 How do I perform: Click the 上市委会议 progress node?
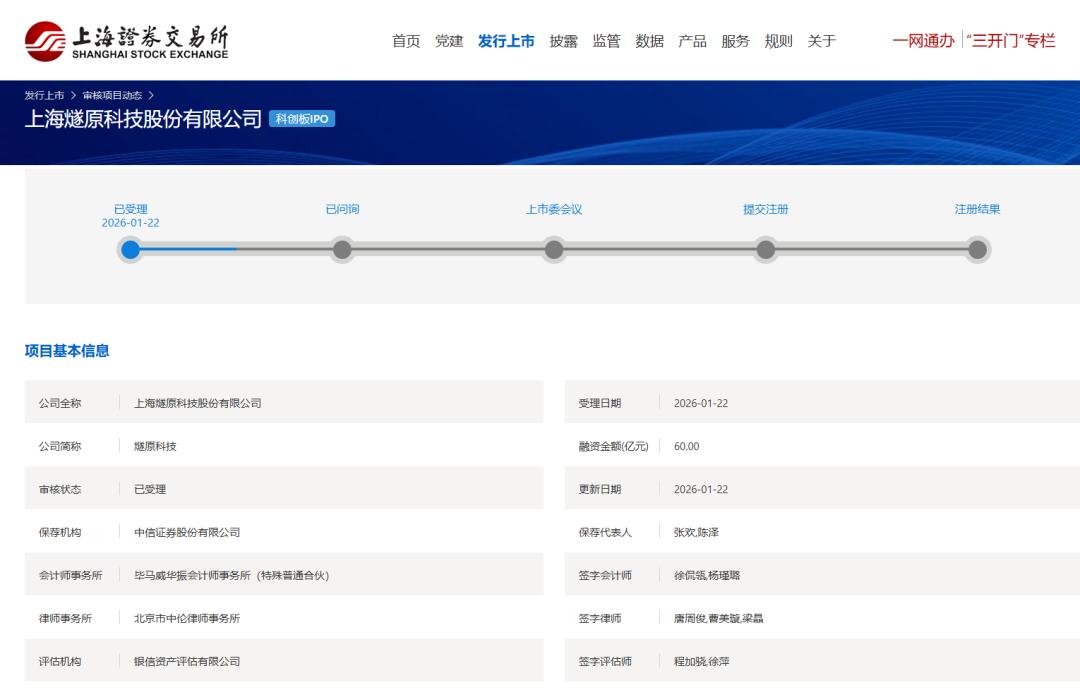(x=554, y=249)
